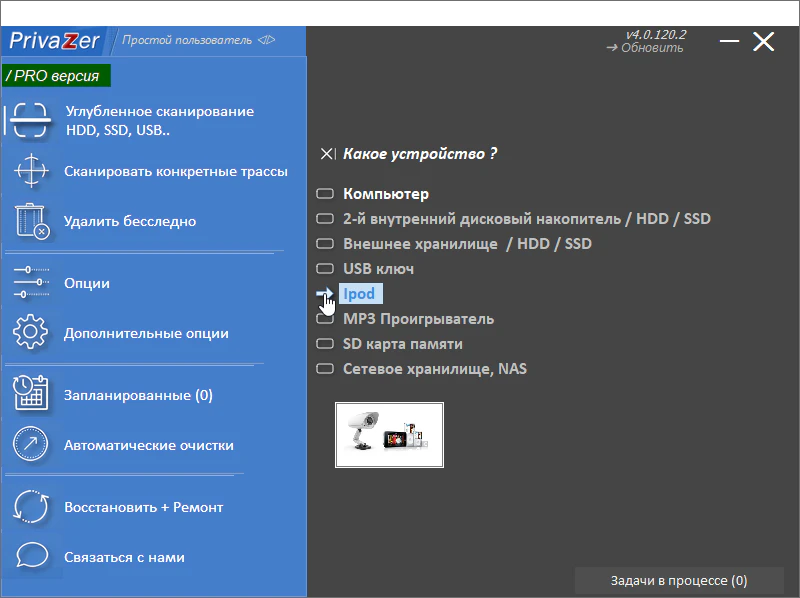Click the devices thumbnail image

(x=389, y=435)
